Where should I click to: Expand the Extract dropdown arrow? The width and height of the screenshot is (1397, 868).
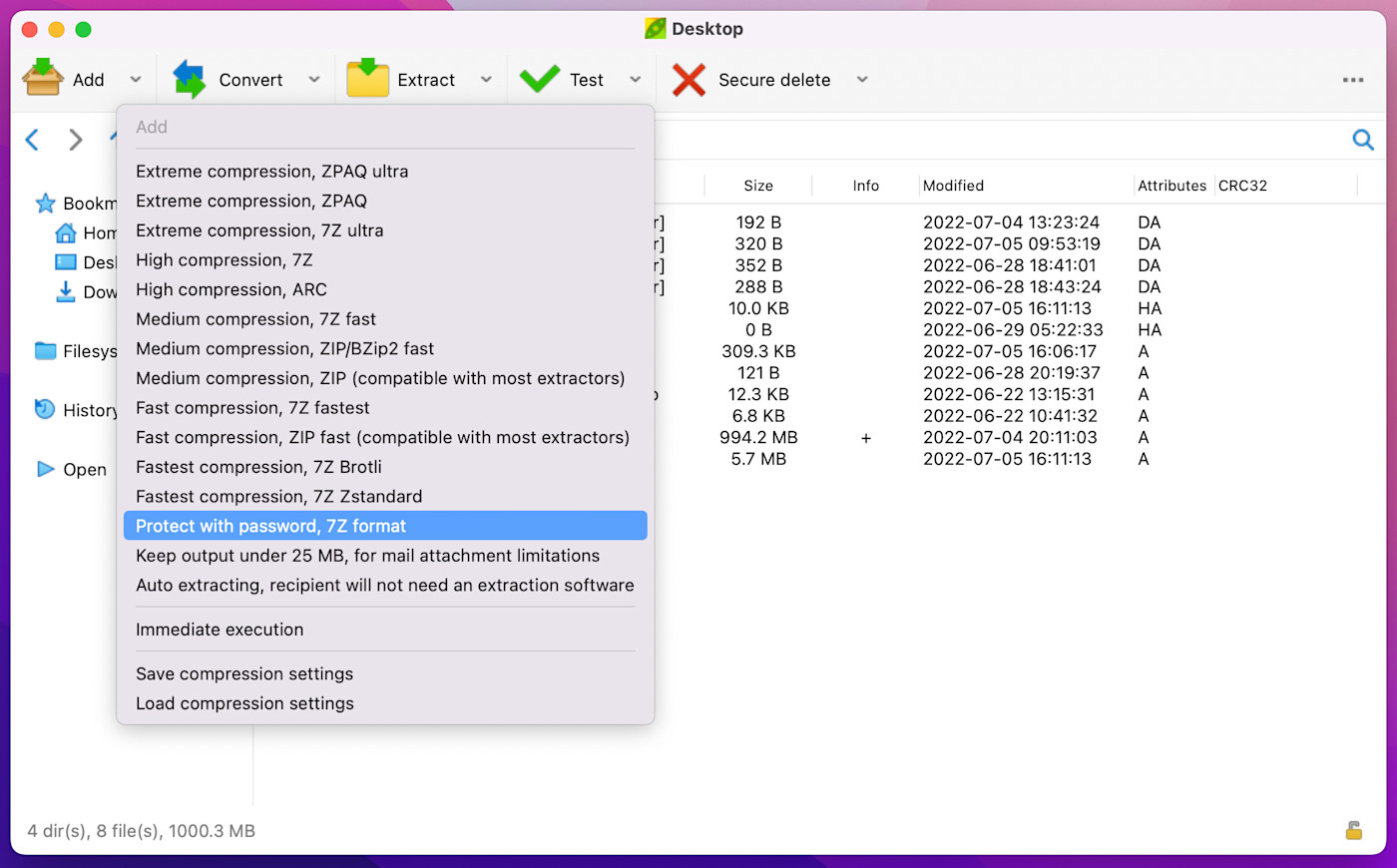(486, 80)
